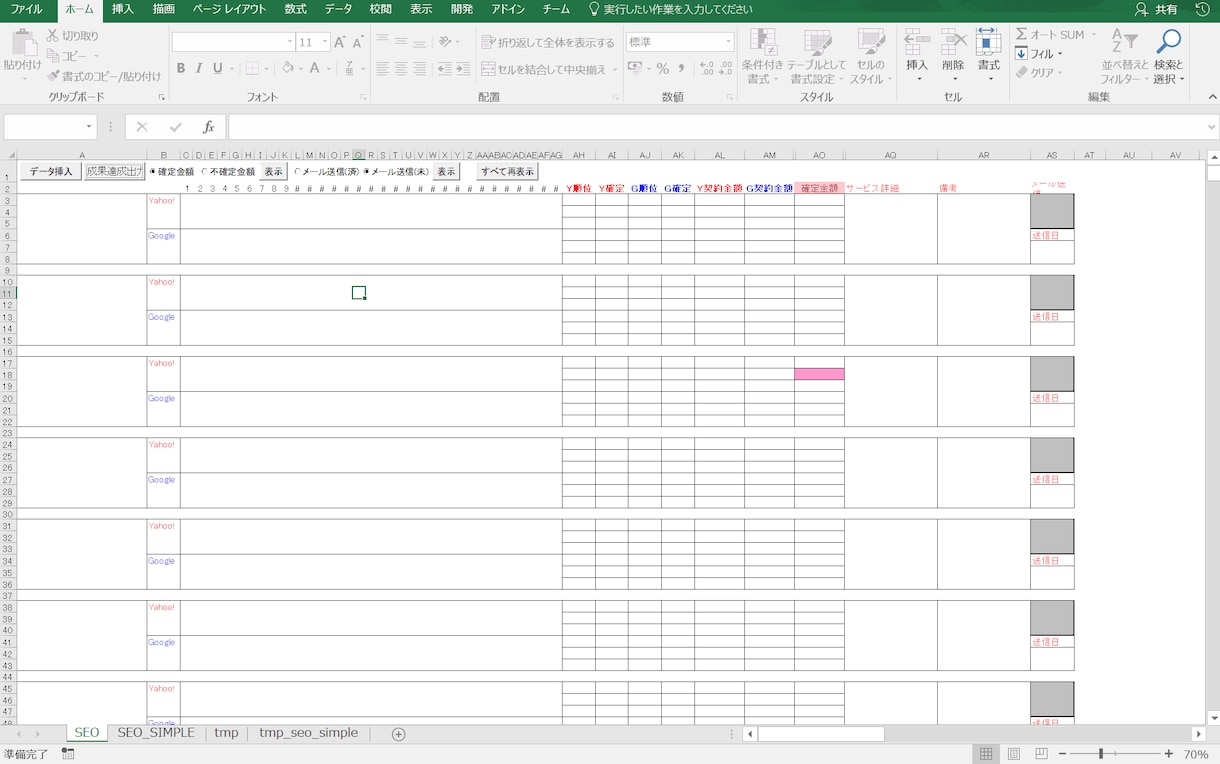Select the メール送信(済) radio button
The height and width of the screenshot is (764, 1220).
click(x=297, y=172)
